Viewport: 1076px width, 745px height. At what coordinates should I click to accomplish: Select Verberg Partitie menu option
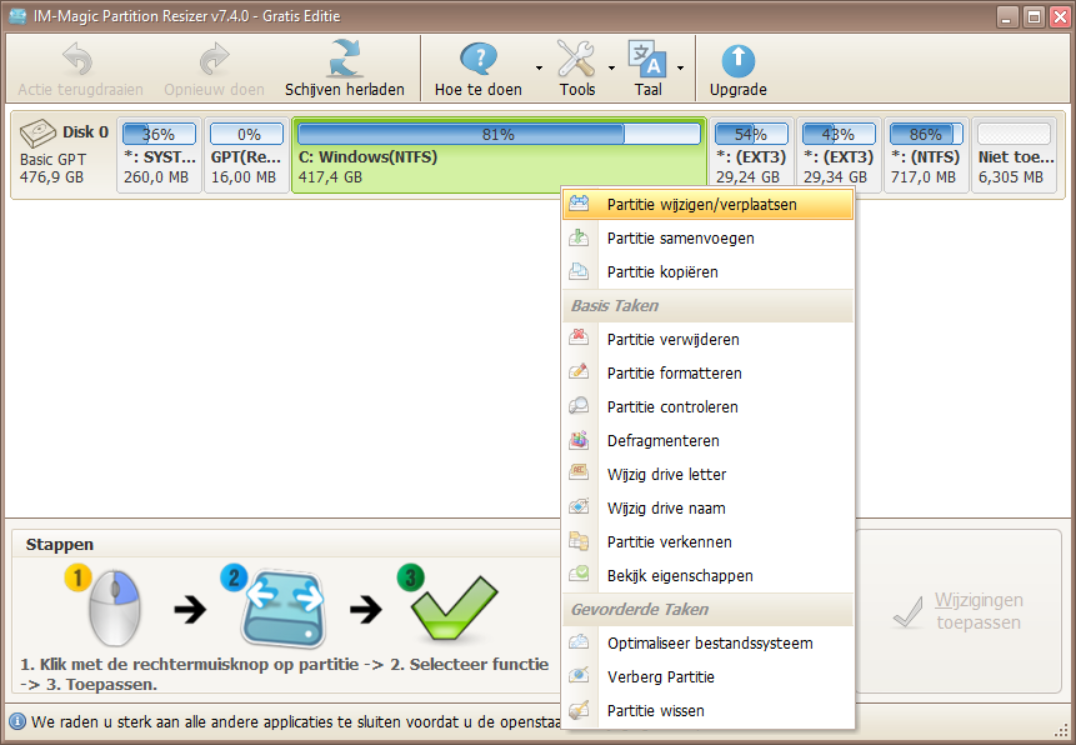click(661, 677)
